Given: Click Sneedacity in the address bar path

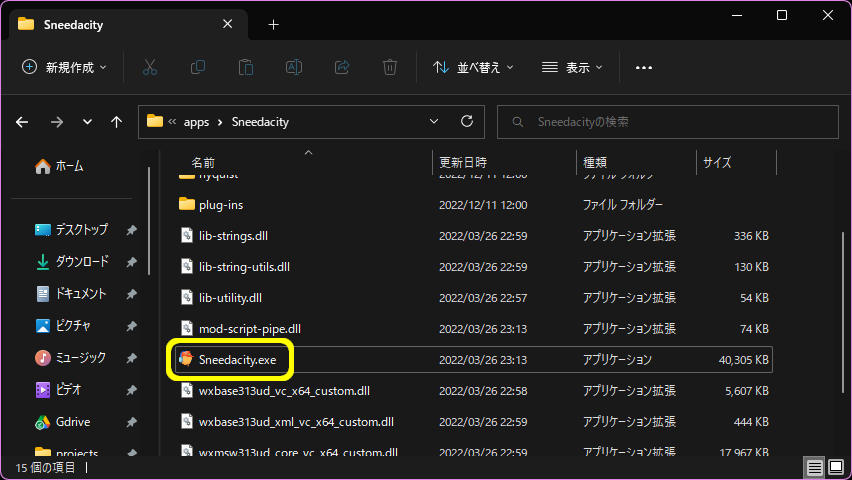Looking at the screenshot, I should click(260, 122).
